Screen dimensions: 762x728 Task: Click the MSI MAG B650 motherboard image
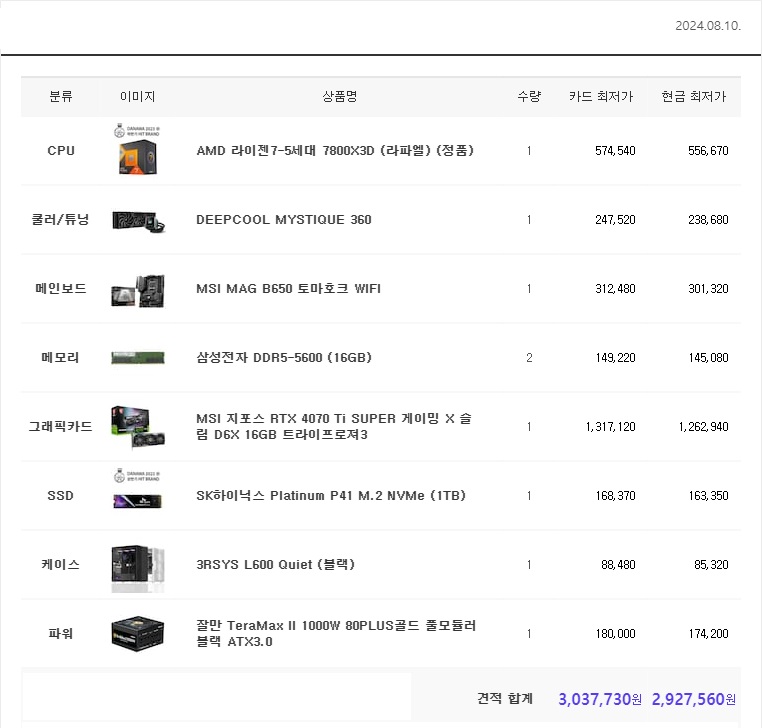coord(138,291)
